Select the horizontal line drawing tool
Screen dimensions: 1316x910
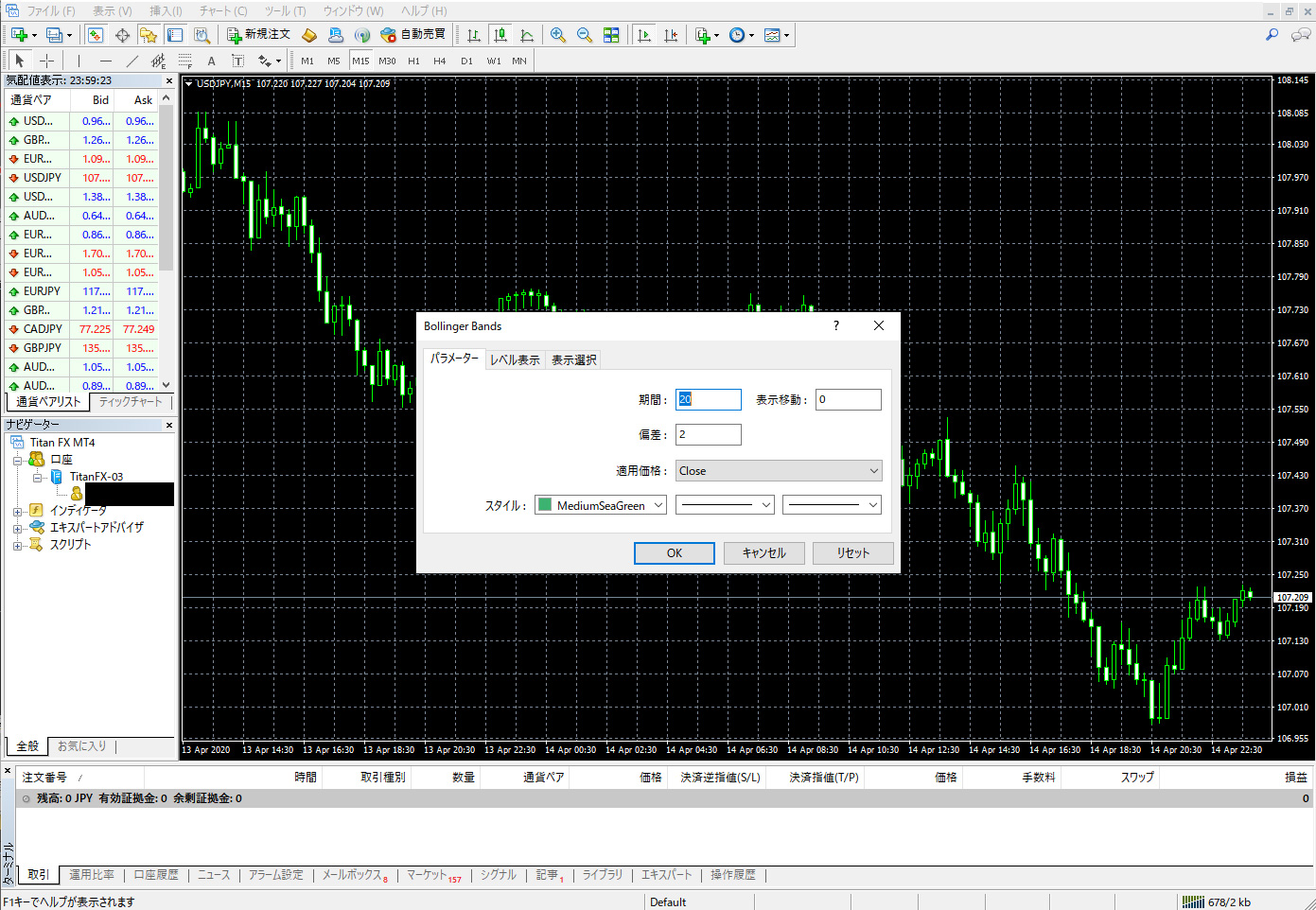(x=106, y=61)
